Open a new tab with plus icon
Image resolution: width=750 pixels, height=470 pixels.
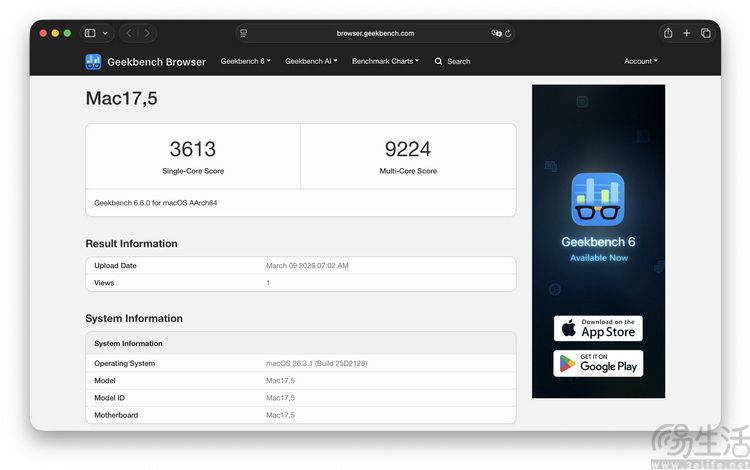pos(687,33)
